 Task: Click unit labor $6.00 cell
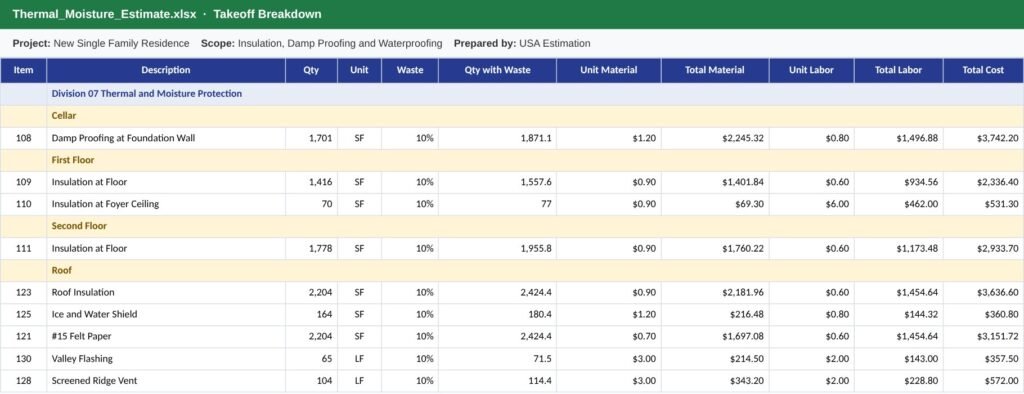tap(812, 204)
